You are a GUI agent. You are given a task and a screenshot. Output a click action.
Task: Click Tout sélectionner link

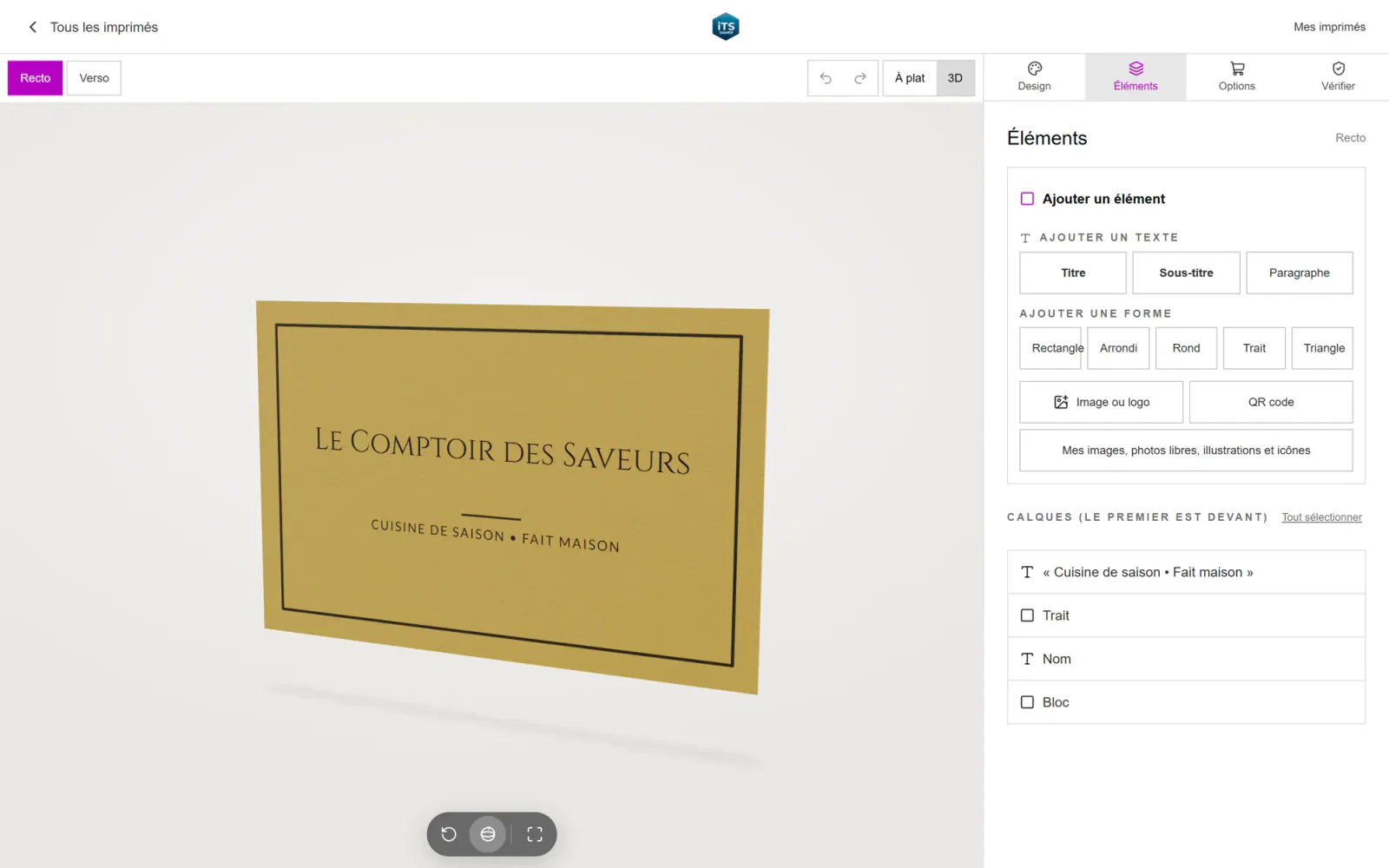[x=1321, y=517]
